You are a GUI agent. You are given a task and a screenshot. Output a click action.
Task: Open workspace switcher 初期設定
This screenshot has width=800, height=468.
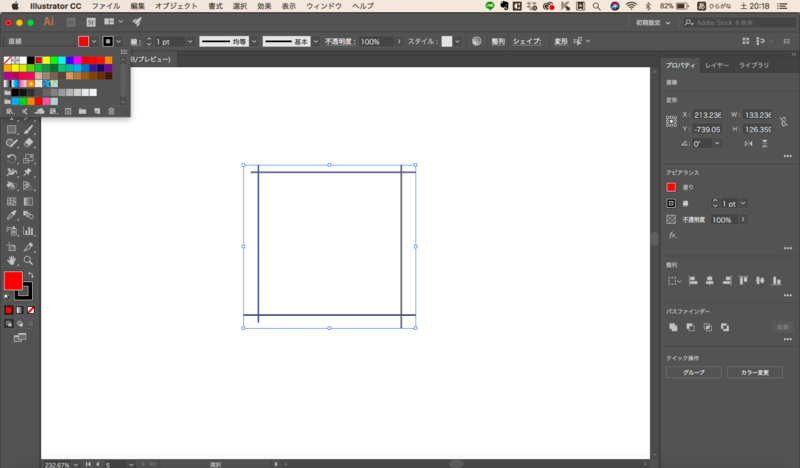(x=653, y=22)
